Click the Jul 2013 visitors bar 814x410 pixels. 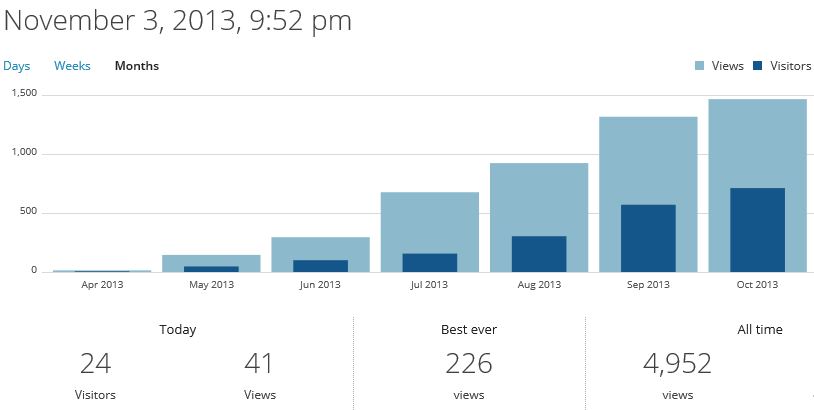click(429, 262)
